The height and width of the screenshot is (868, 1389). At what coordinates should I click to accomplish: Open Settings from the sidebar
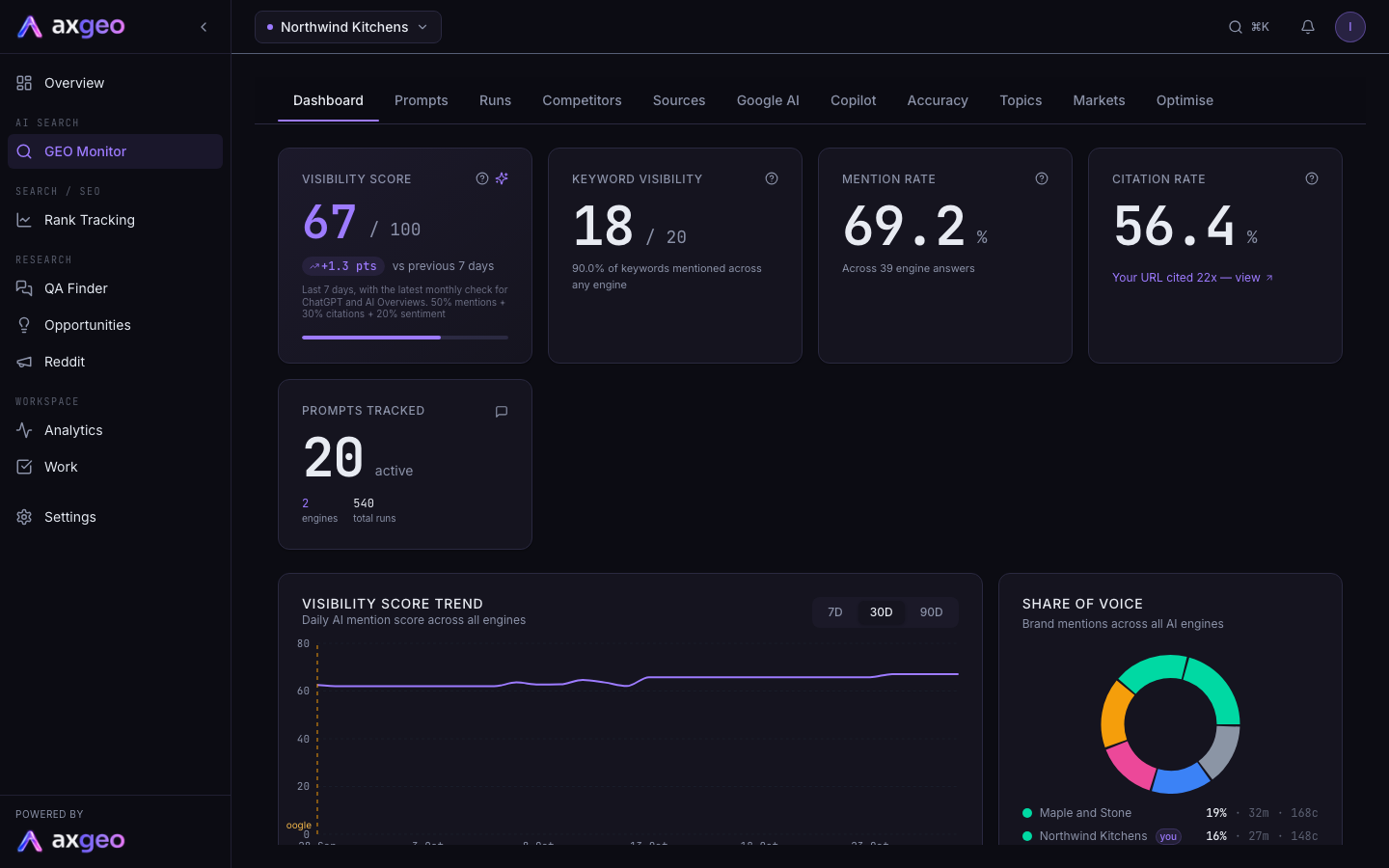(116, 517)
